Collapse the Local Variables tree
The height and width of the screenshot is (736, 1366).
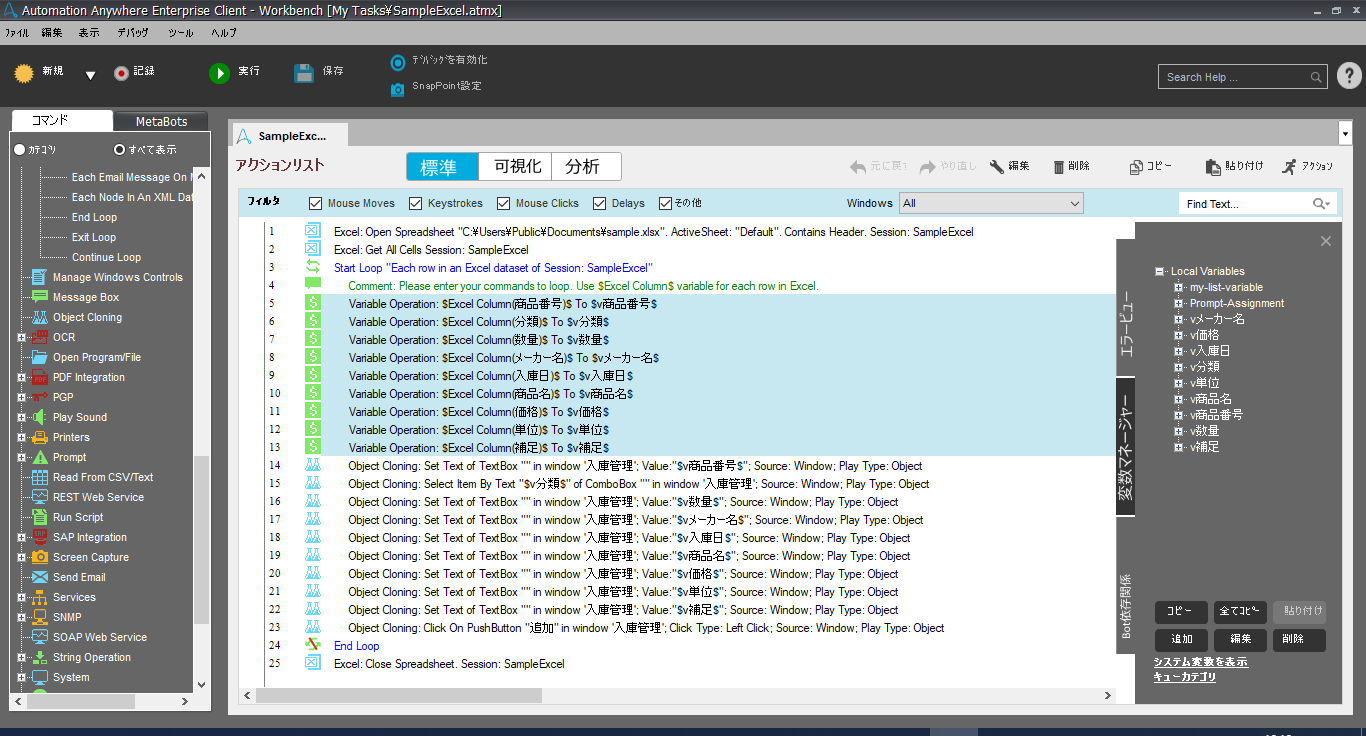click(x=1159, y=271)
